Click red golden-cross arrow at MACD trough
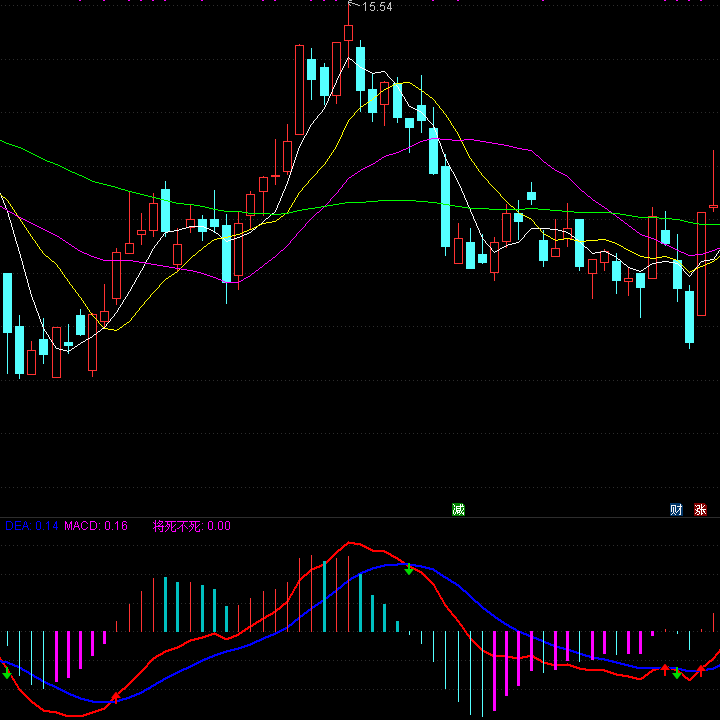720x720 pixels. point(116,697)
